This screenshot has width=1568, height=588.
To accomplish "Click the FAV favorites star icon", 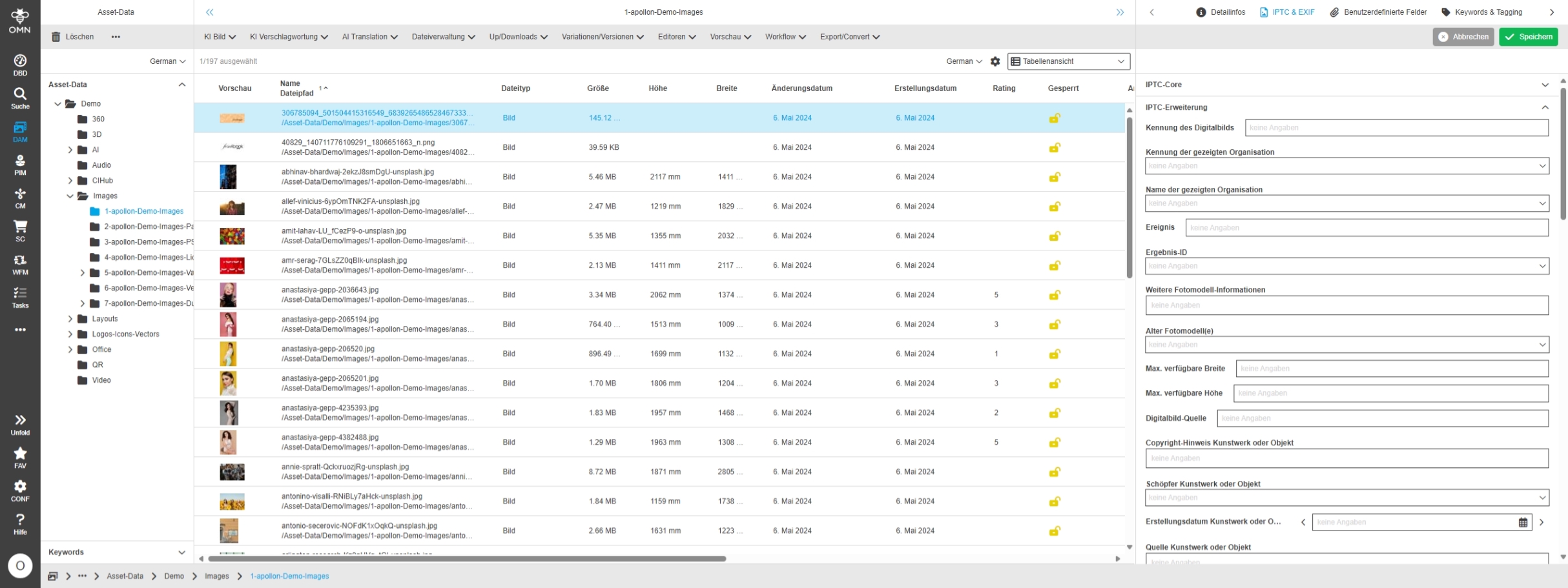I will pyautogui.click(x=20, y=457).
